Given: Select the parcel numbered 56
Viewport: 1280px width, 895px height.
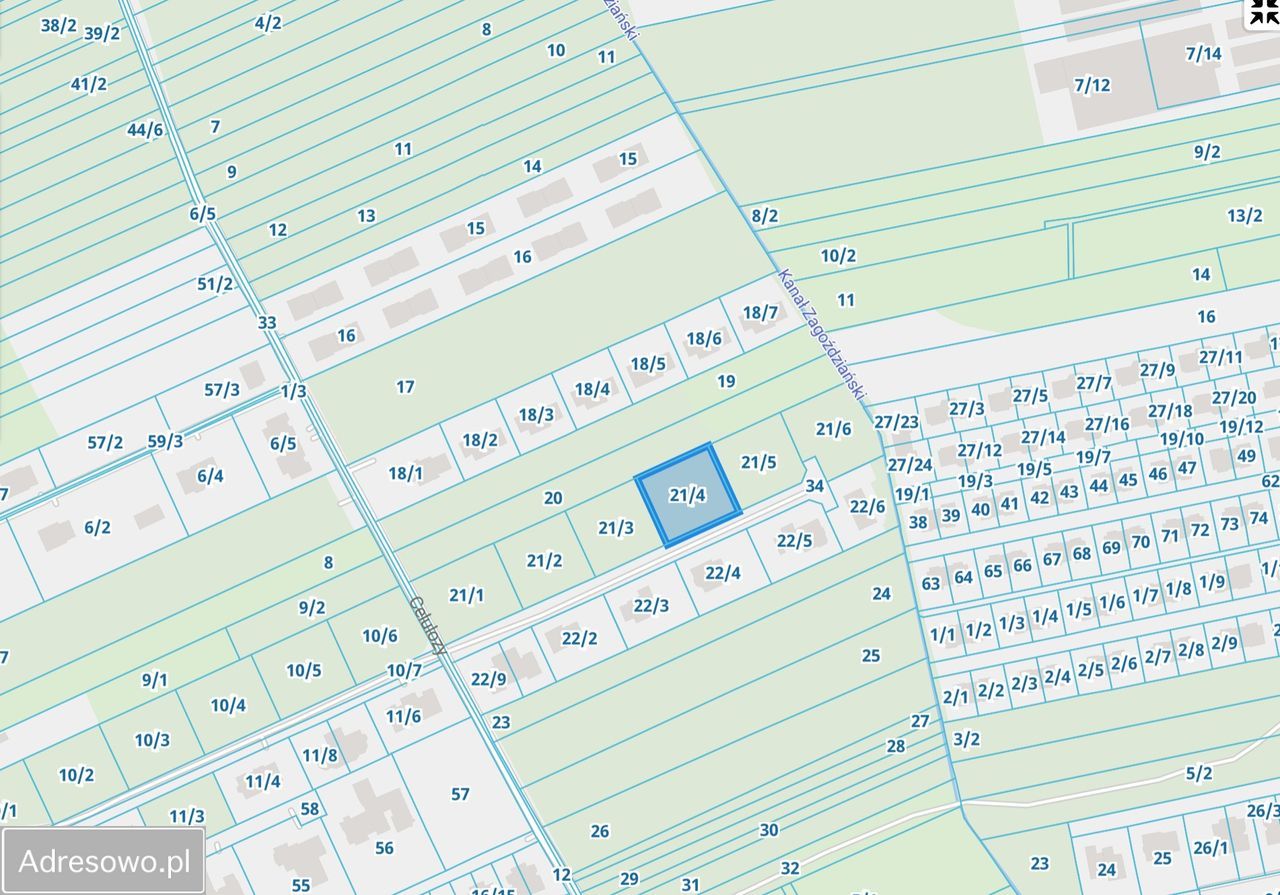Looking at the screenshot, I should click(384, 848).
